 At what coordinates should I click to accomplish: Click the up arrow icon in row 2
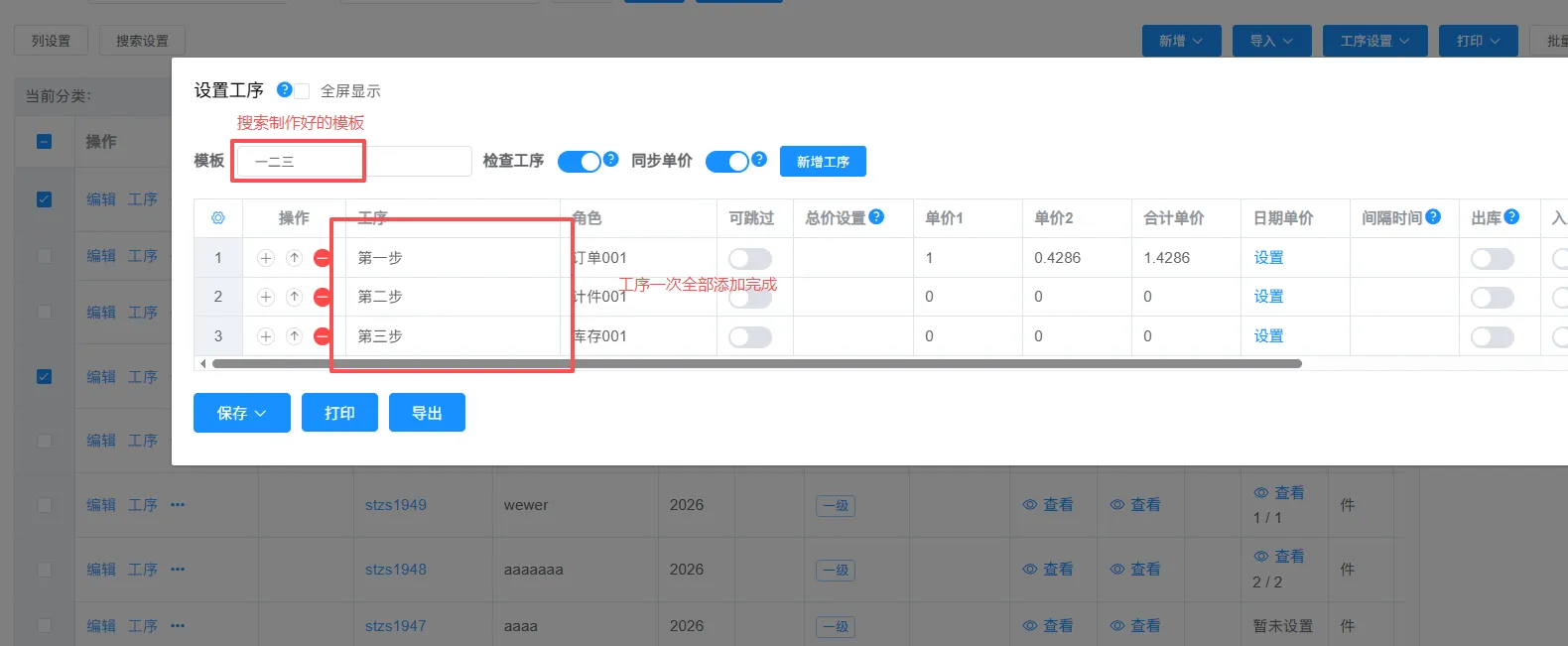pos(295,297)
